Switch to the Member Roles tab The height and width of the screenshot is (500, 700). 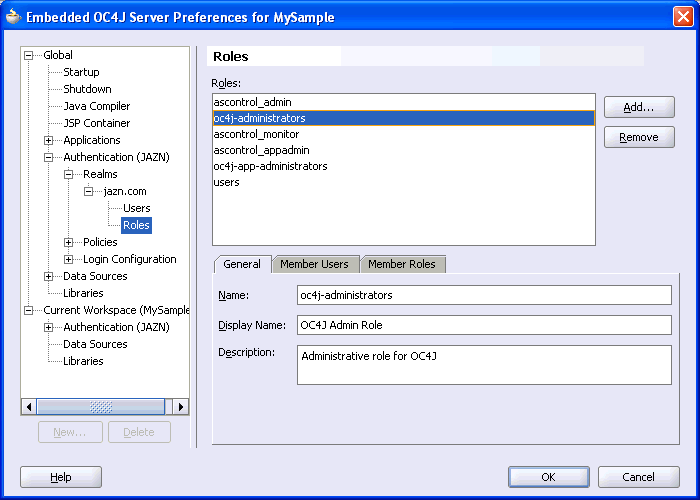pos(402,264)
